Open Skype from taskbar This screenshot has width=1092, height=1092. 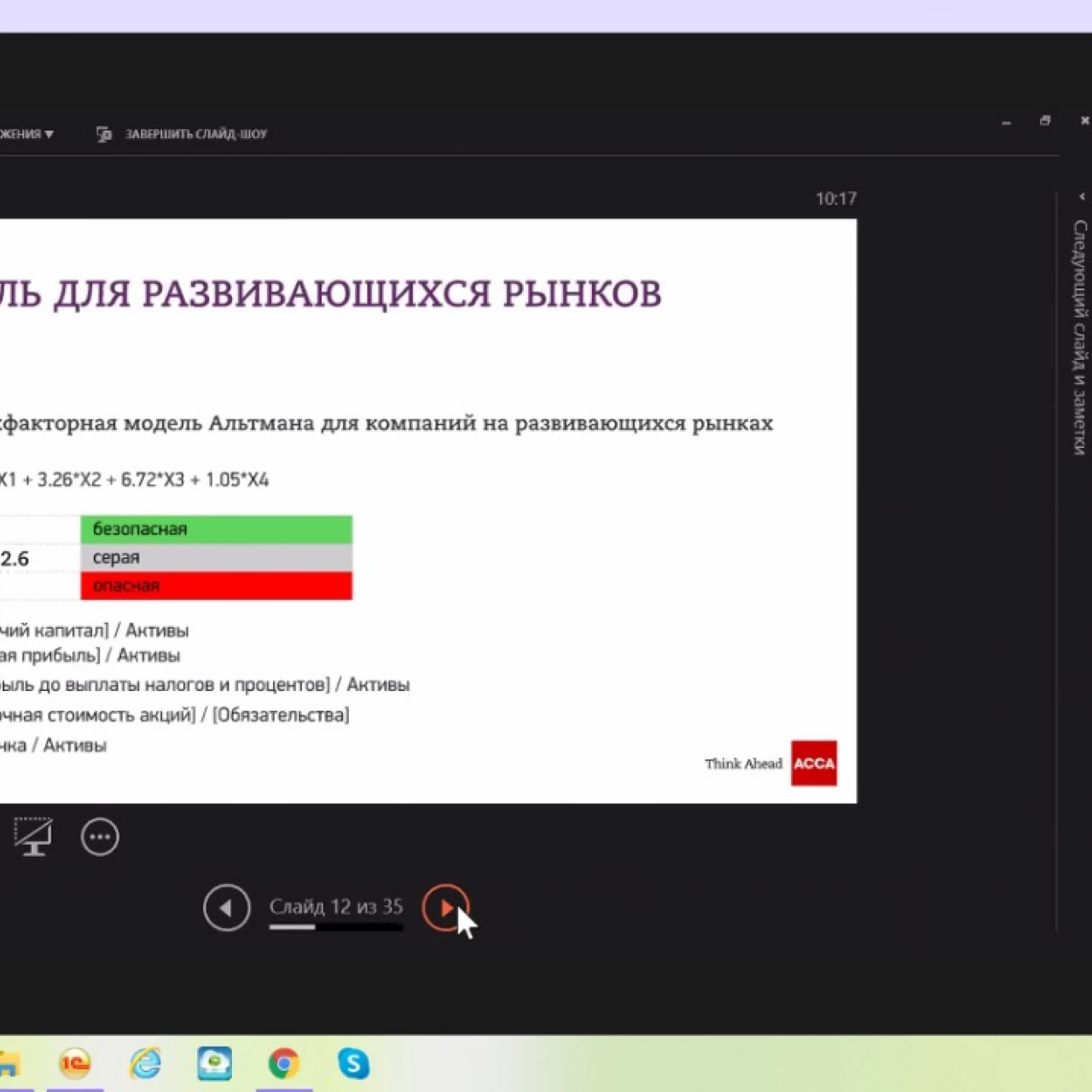(x=353, y=1063)
